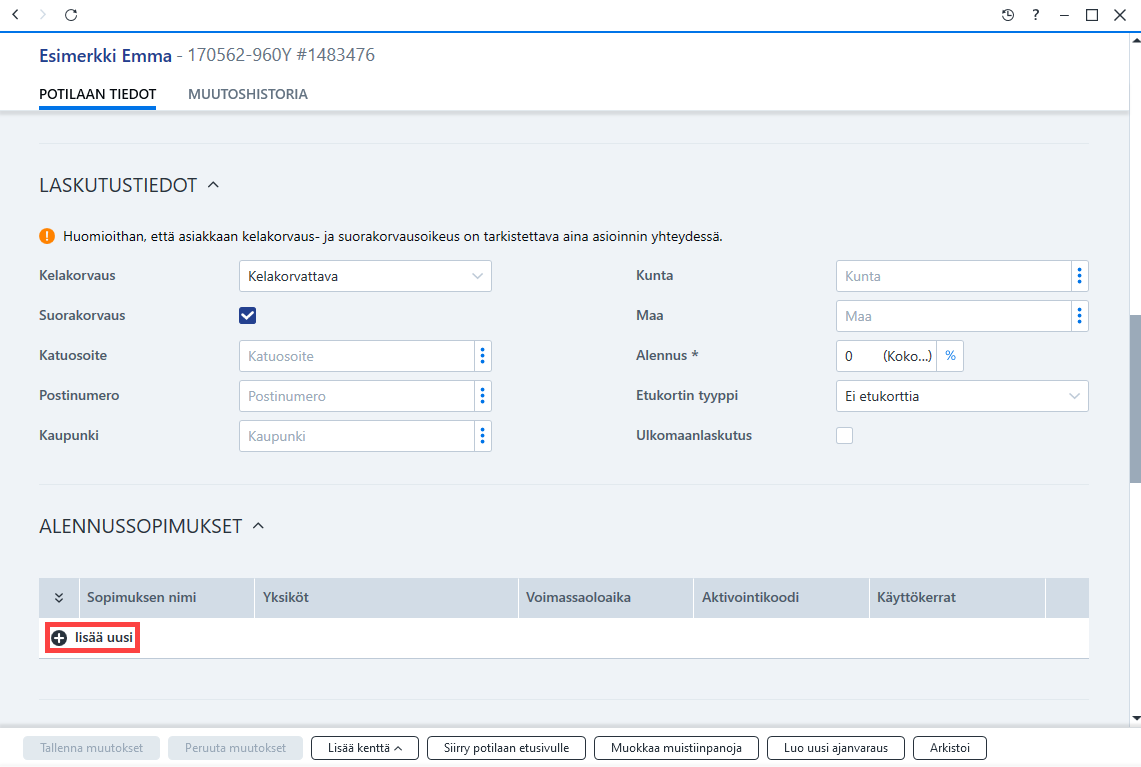Open the history clock icon
Image resolution: width=1141 pixels, height=767 pixels.
click(x=1008, y=15)
